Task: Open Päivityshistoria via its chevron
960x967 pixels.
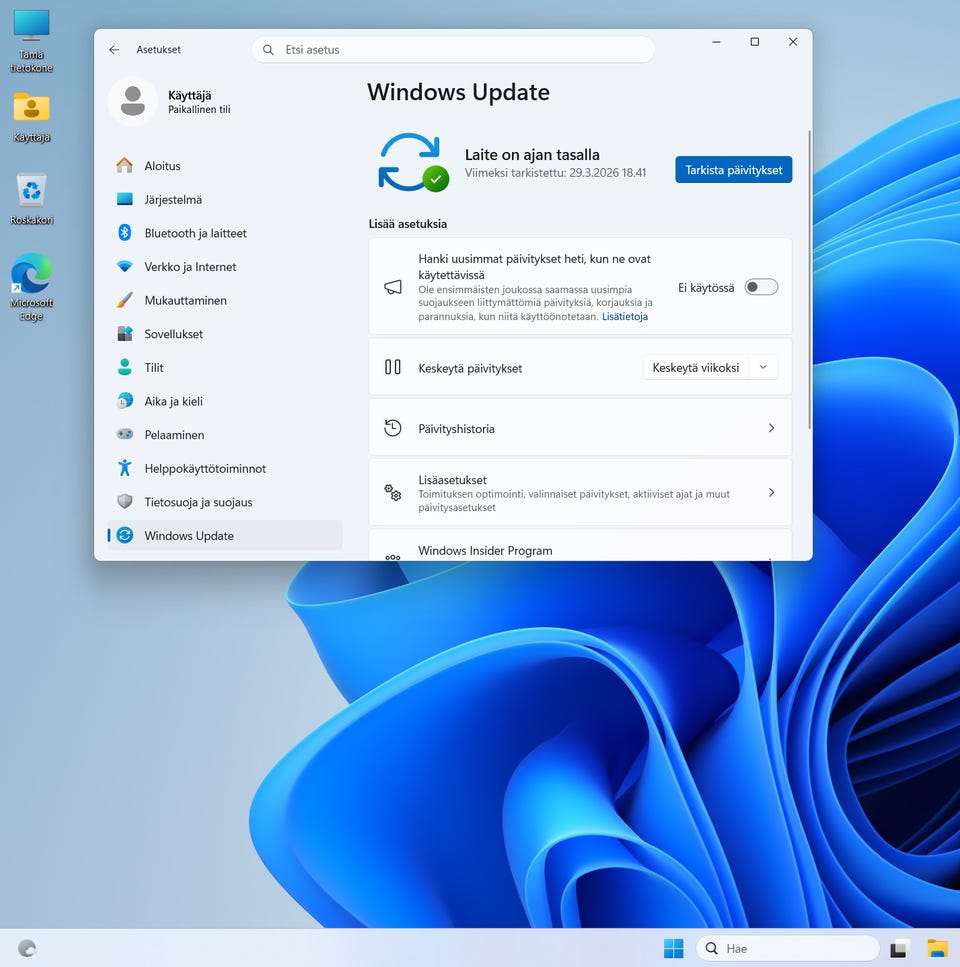Action: pos(771,428)
